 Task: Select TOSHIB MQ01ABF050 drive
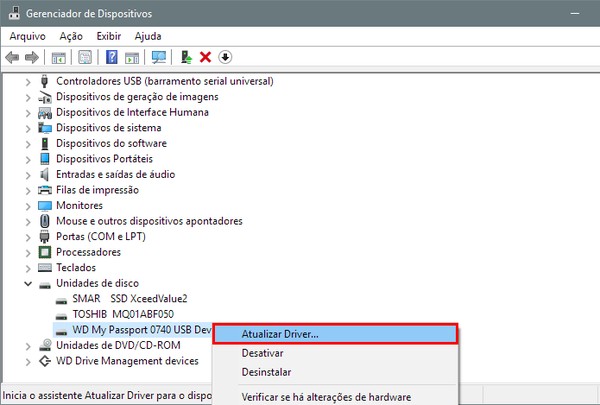click(x=123, y=314)
